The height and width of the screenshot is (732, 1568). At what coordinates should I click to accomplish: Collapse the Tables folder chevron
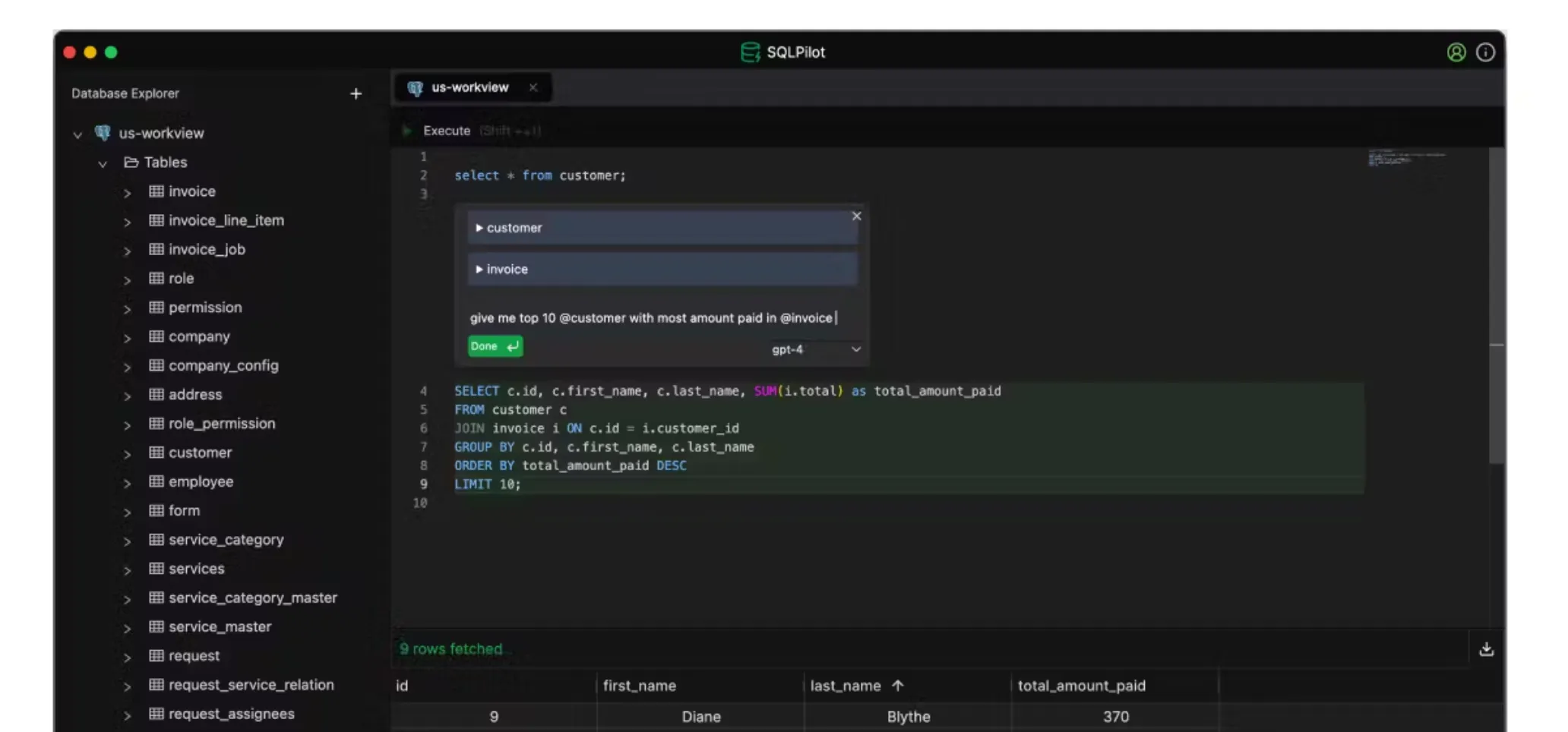tap(103, 163)
